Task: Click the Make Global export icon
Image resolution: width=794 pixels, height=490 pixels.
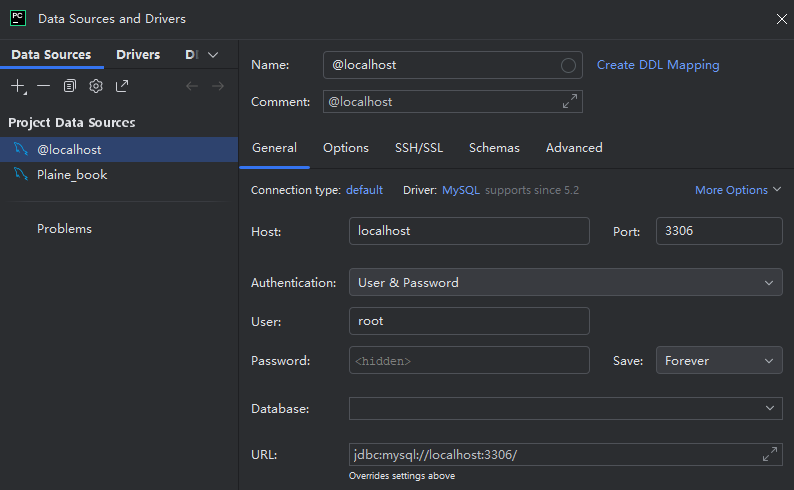Action: point(122,86)
